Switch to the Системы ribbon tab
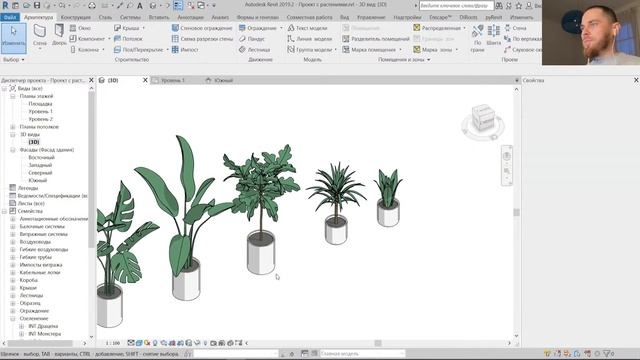The width and height of the screenshot is (640, 360). pos(130,18)
